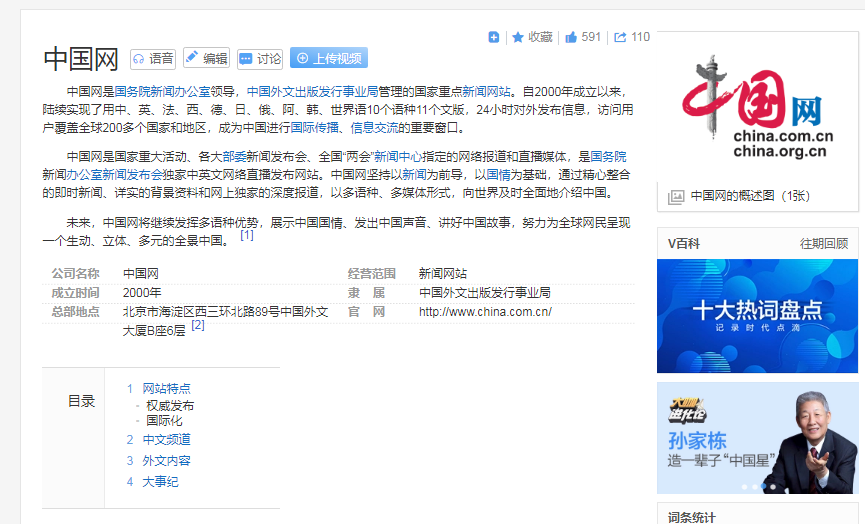The width and height of the screenshot is (865, 524).
Task: Open the 国际传播 link
Action: click(314, 128)
